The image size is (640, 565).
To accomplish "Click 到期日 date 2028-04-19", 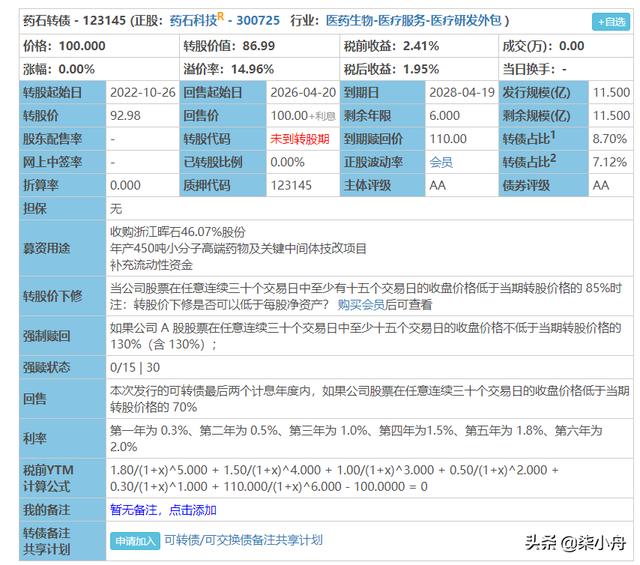I will 462,92.
